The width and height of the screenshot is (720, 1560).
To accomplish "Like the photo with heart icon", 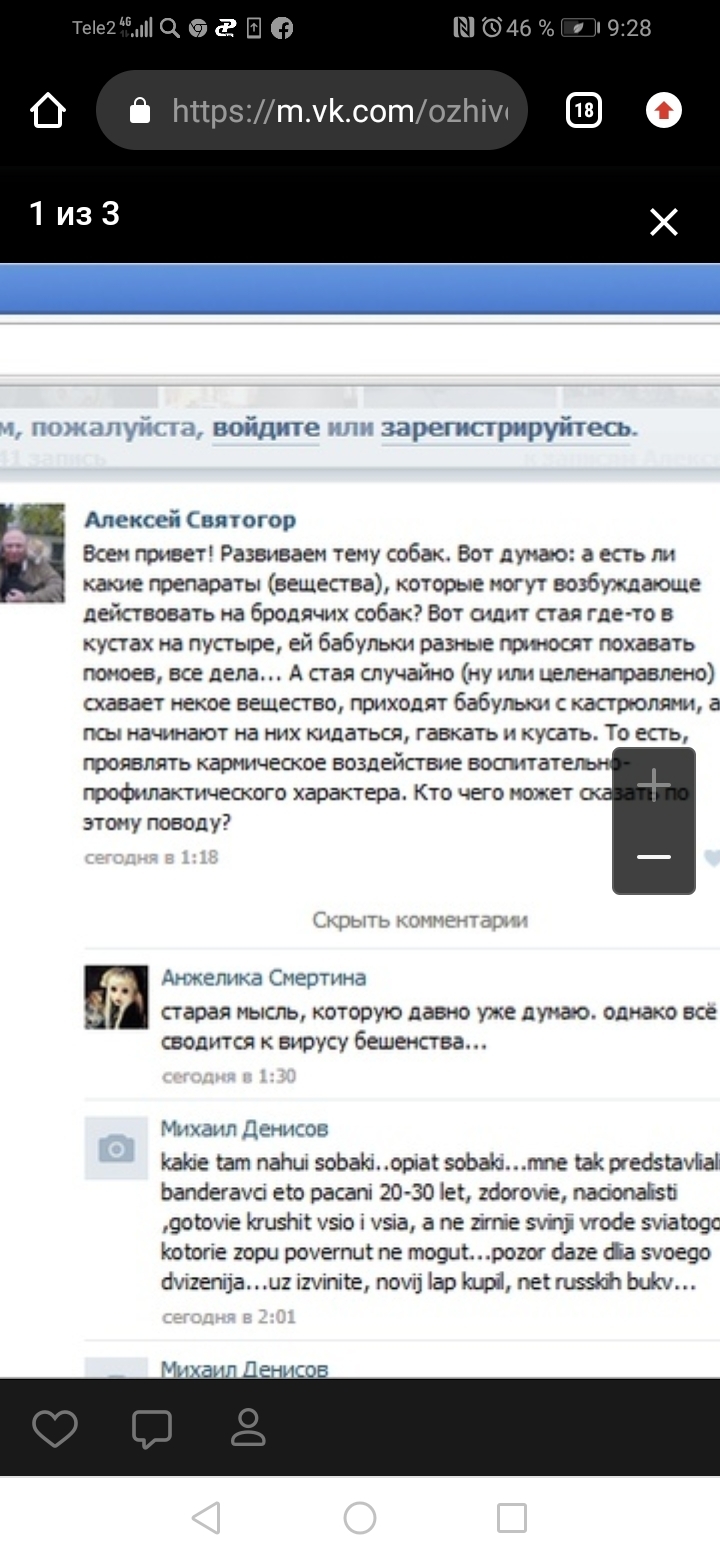I will (55, 1428).
